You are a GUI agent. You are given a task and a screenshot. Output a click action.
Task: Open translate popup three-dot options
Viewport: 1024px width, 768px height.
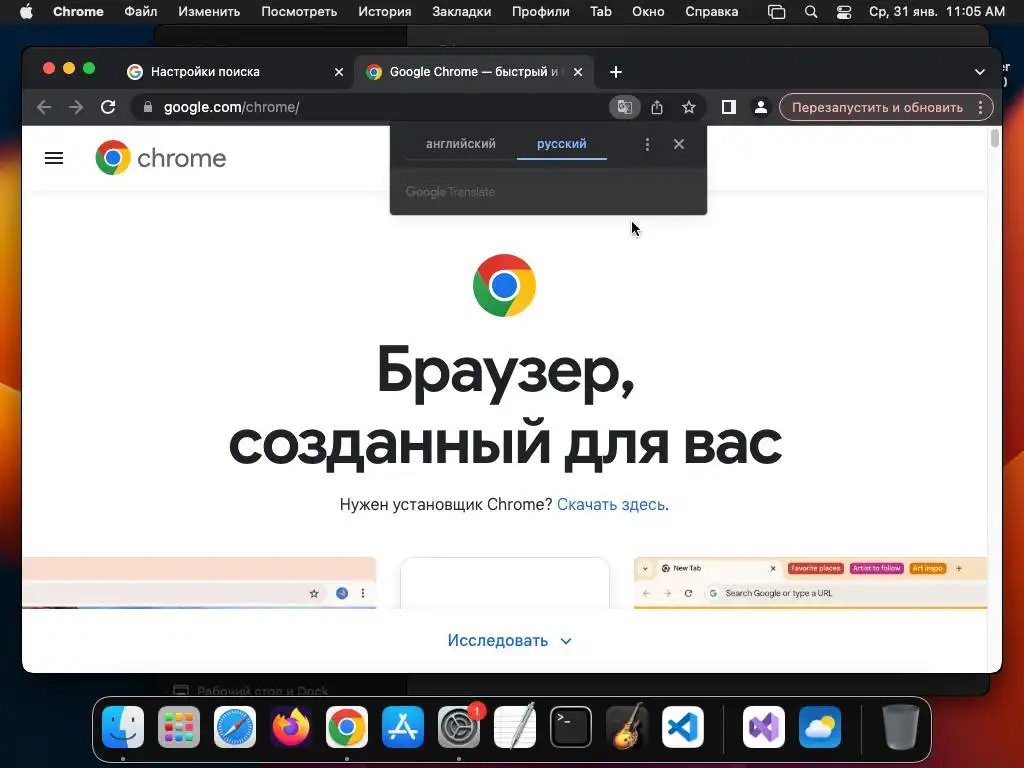(647, 144)
